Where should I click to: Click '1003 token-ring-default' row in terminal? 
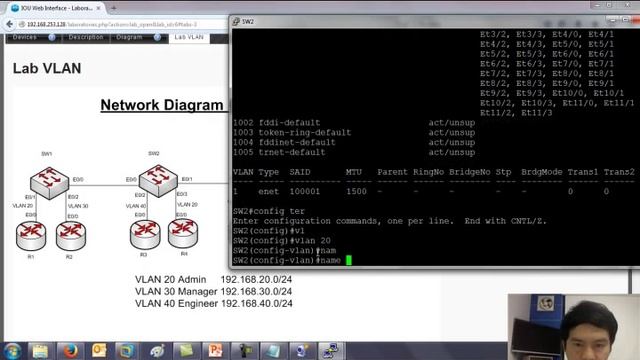pos(353,132)
